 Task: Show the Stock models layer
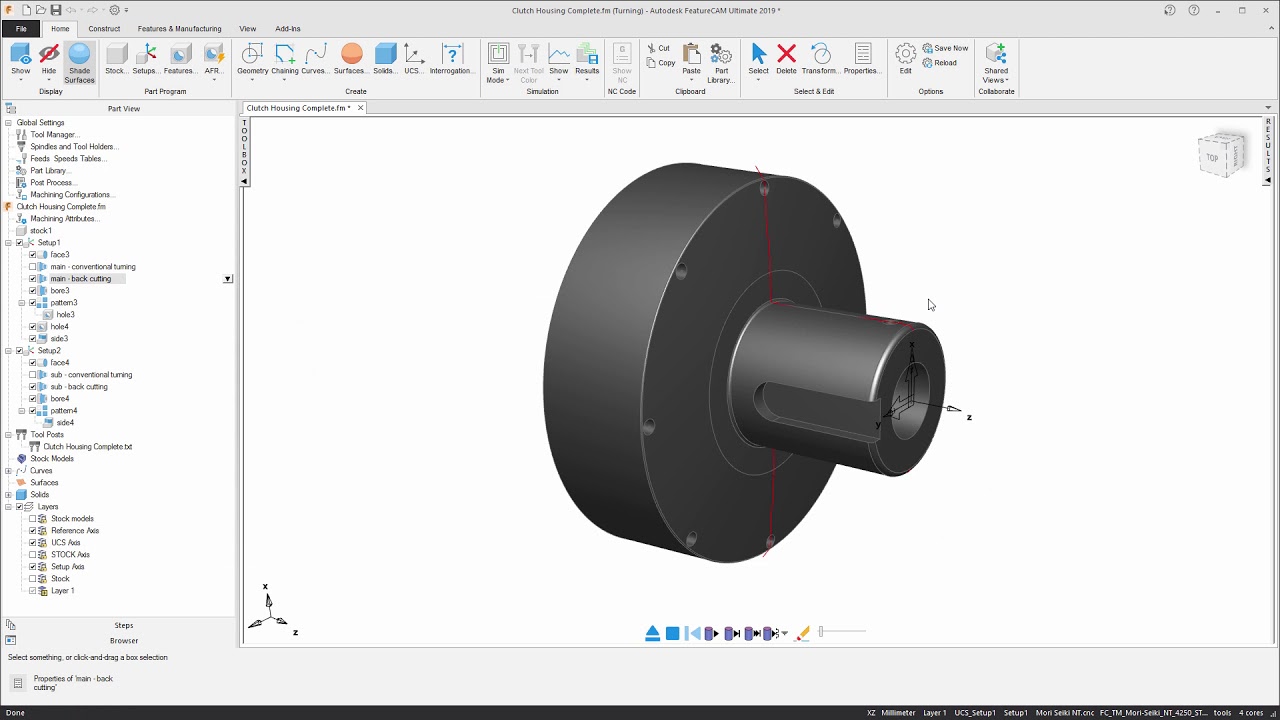[33, 519]
